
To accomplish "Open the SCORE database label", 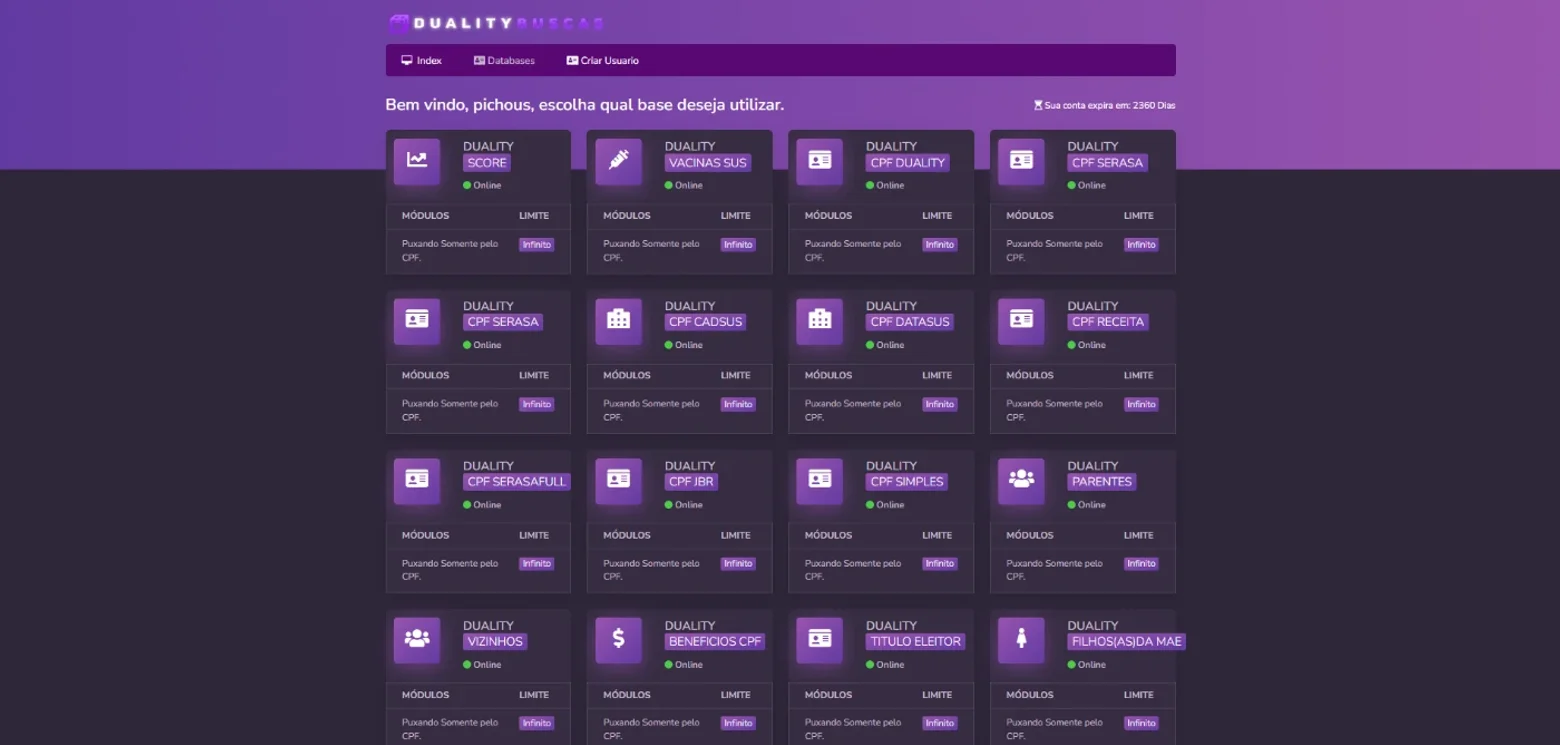I will pos(487,163).
